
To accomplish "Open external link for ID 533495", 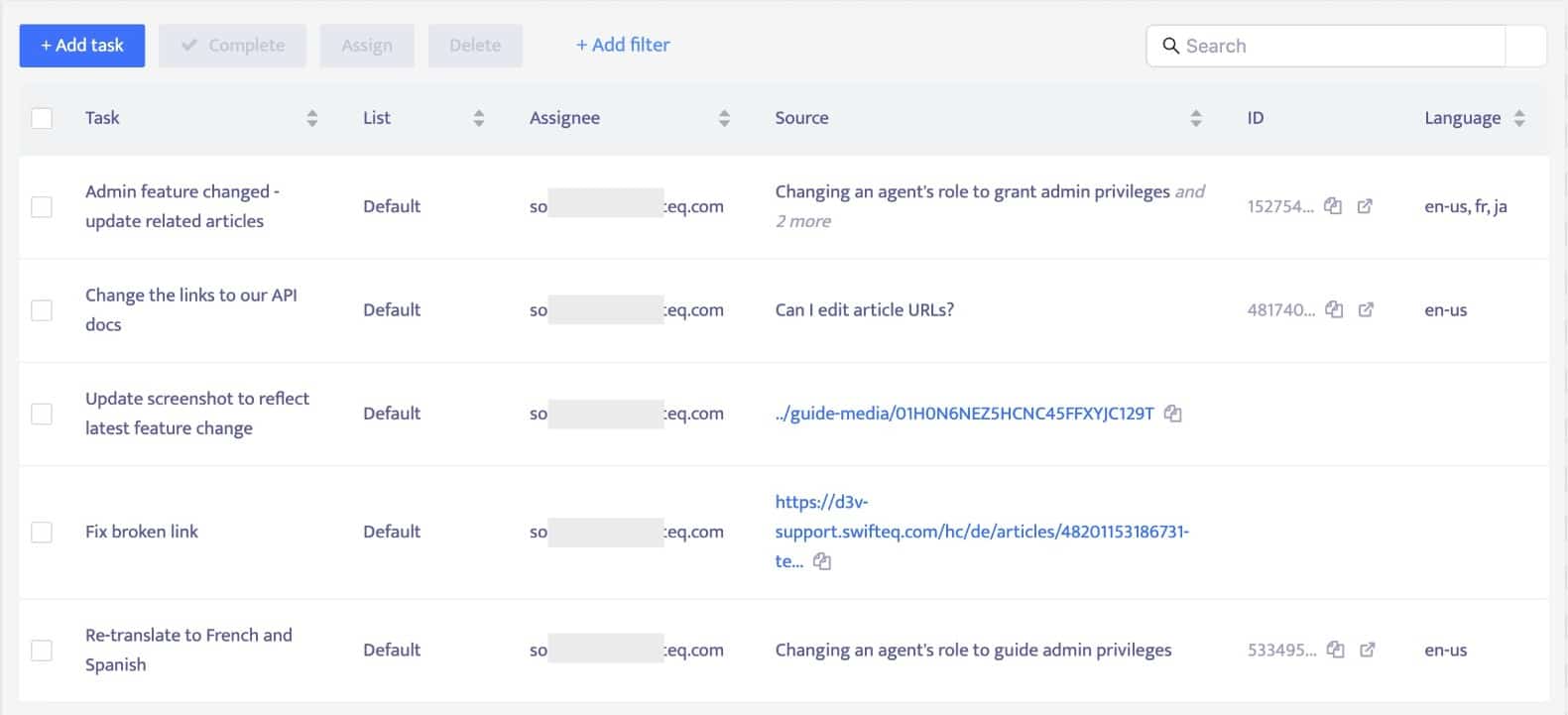I will pyautogui.click(x=1368, y=650).
